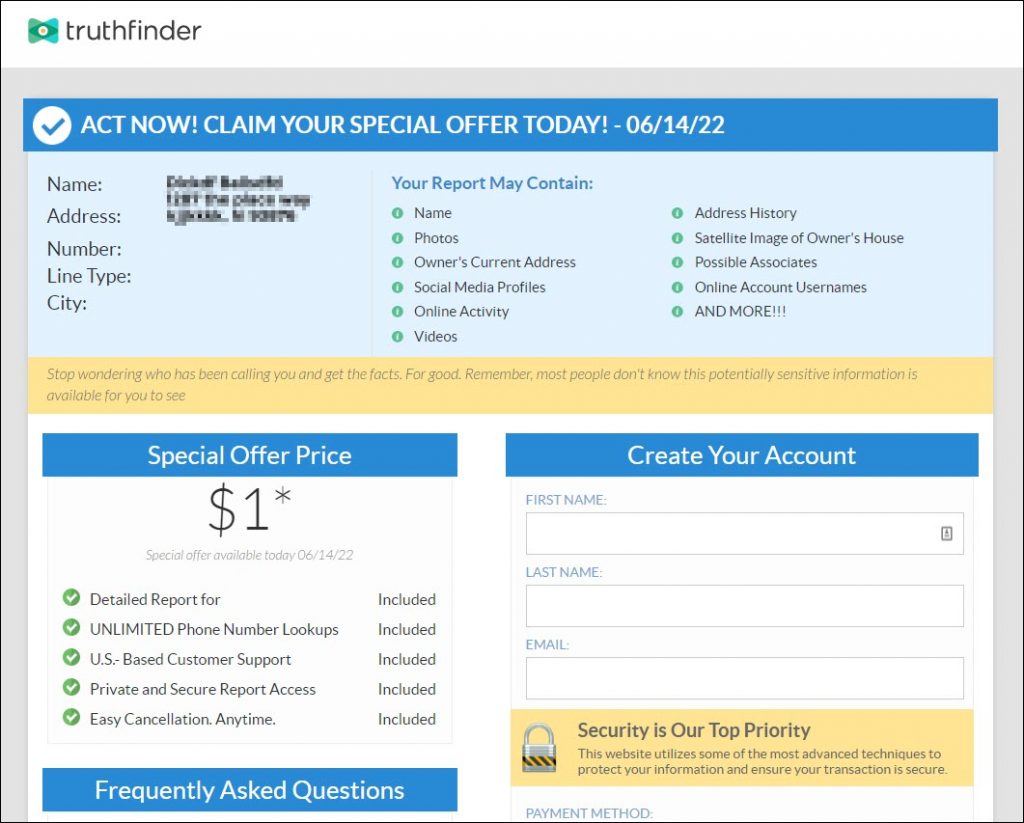The height and width of the screenshot is (823, 1024).
Task: Click bullet beside Satellite Image of Owner's House
Action: [677, 238]
